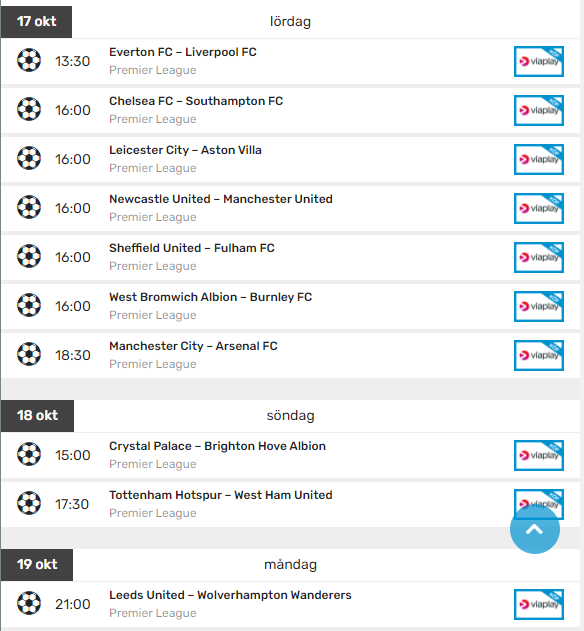
Task: Click the 18 okt date label
Action: (x=37, y=416)
